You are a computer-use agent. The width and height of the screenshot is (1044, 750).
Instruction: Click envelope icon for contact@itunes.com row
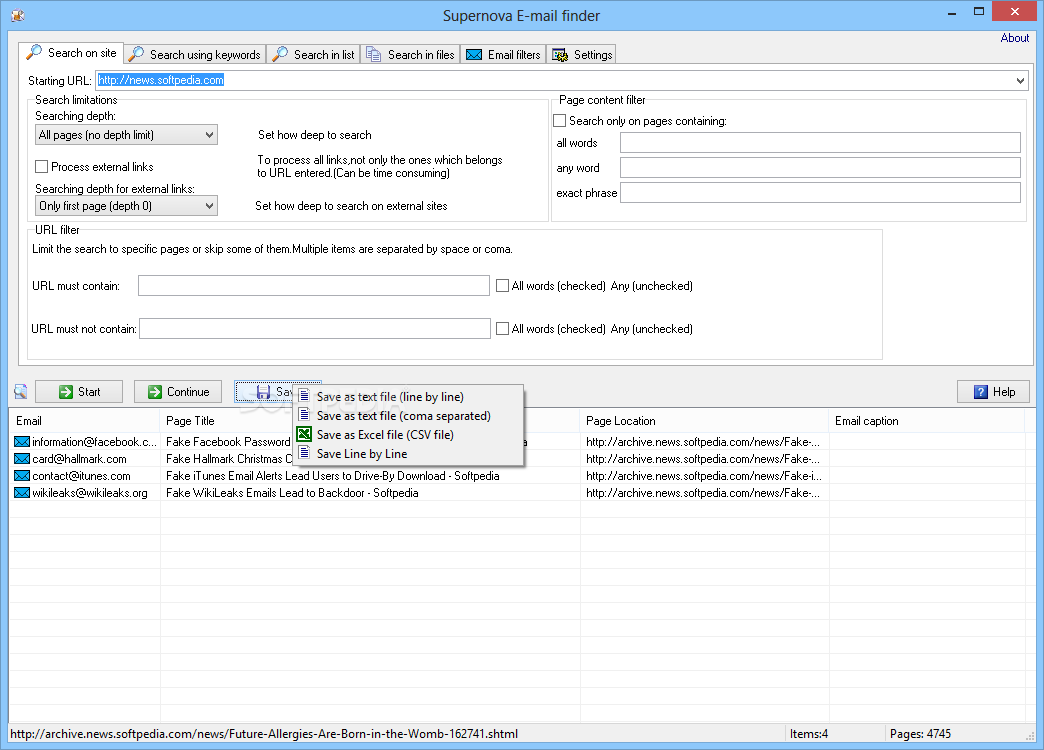coord(22,476)
